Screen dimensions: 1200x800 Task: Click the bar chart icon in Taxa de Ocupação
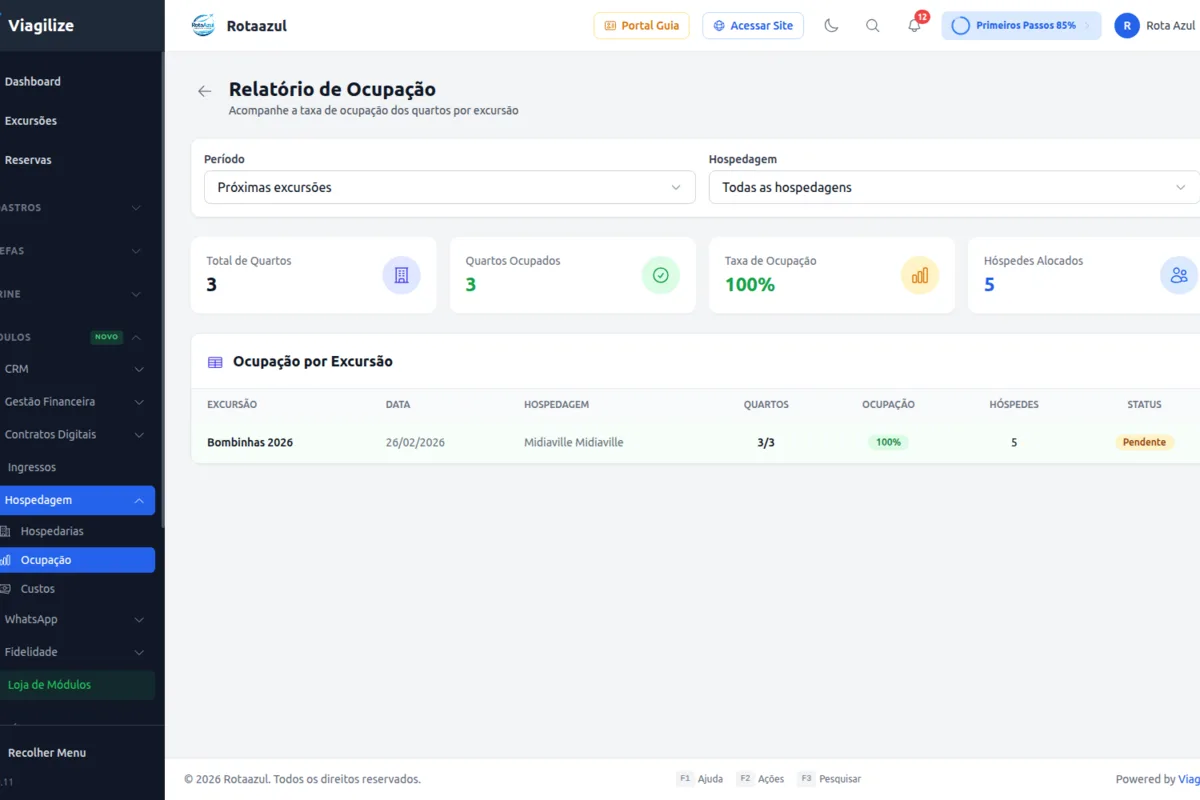[920, 275]
